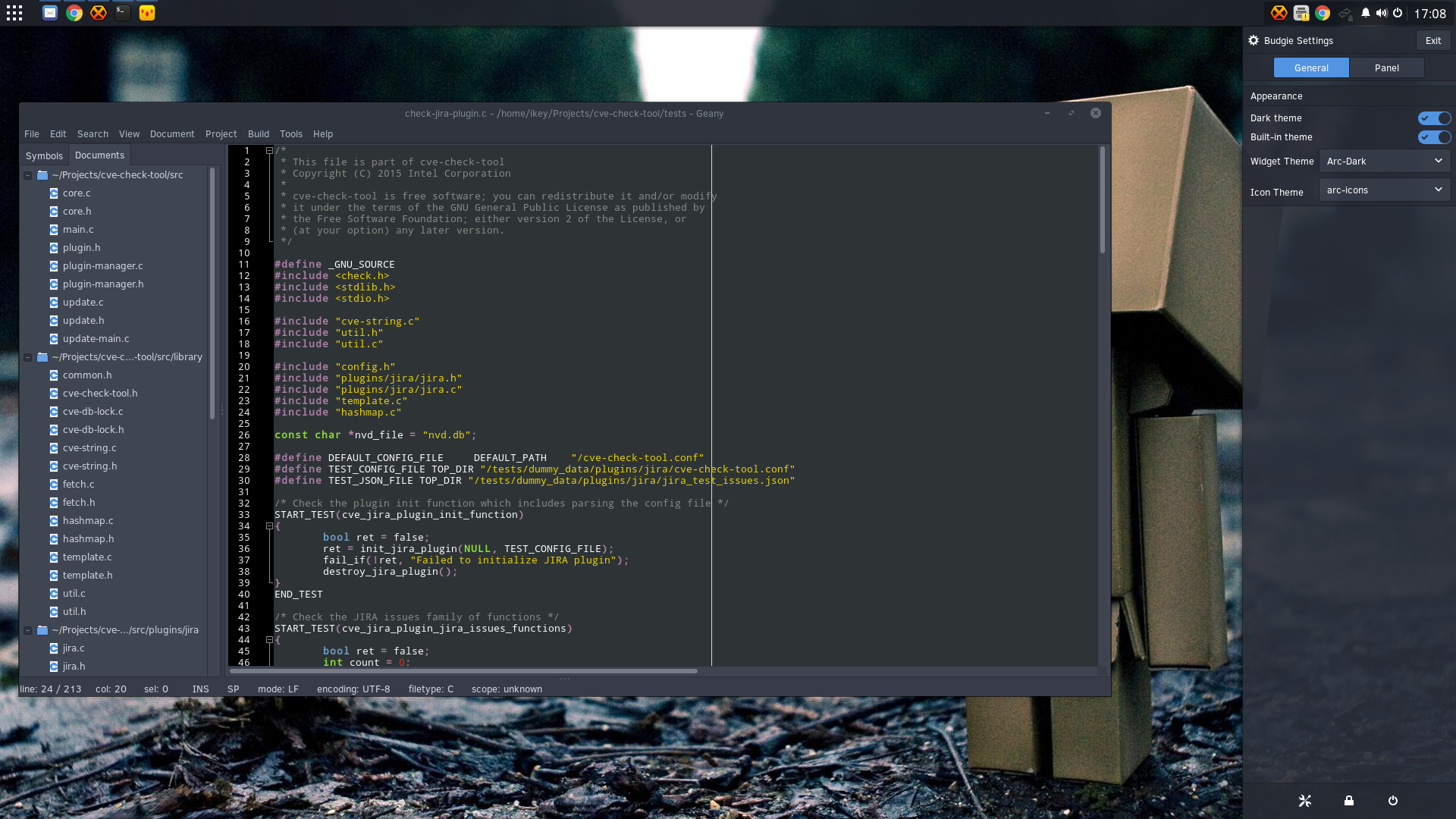Click line number 26 in the gutter
Image resolution: width=1456 pixels, height=819 pixels.
pyautogui.click(x=244, y=435)
